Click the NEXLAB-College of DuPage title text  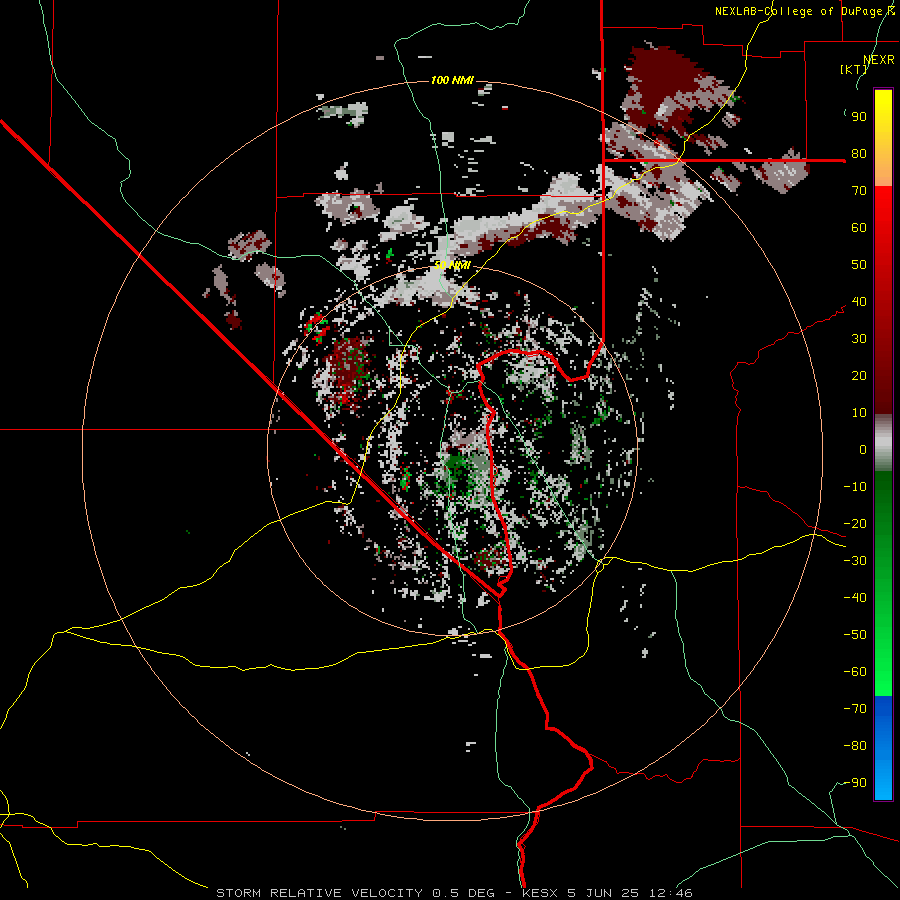click(800, 11)
